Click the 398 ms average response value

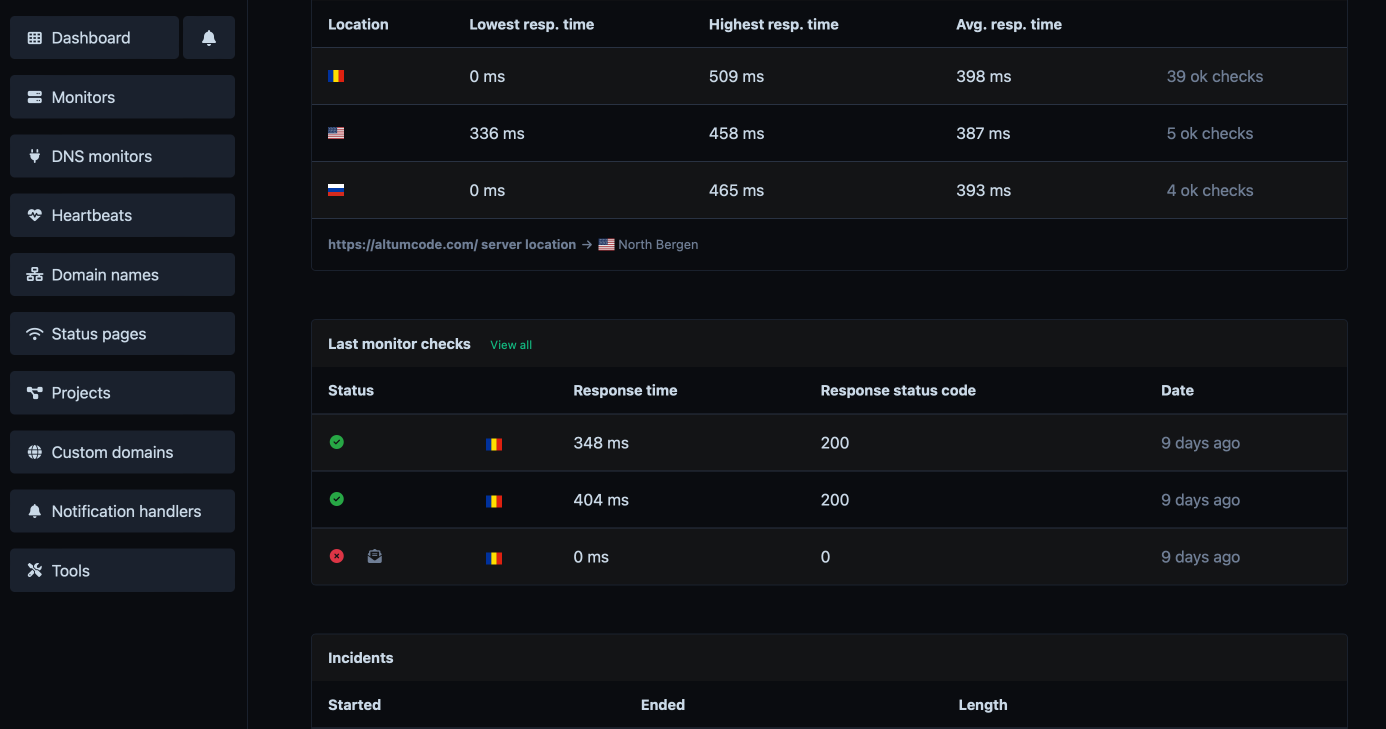coord(983,76)
